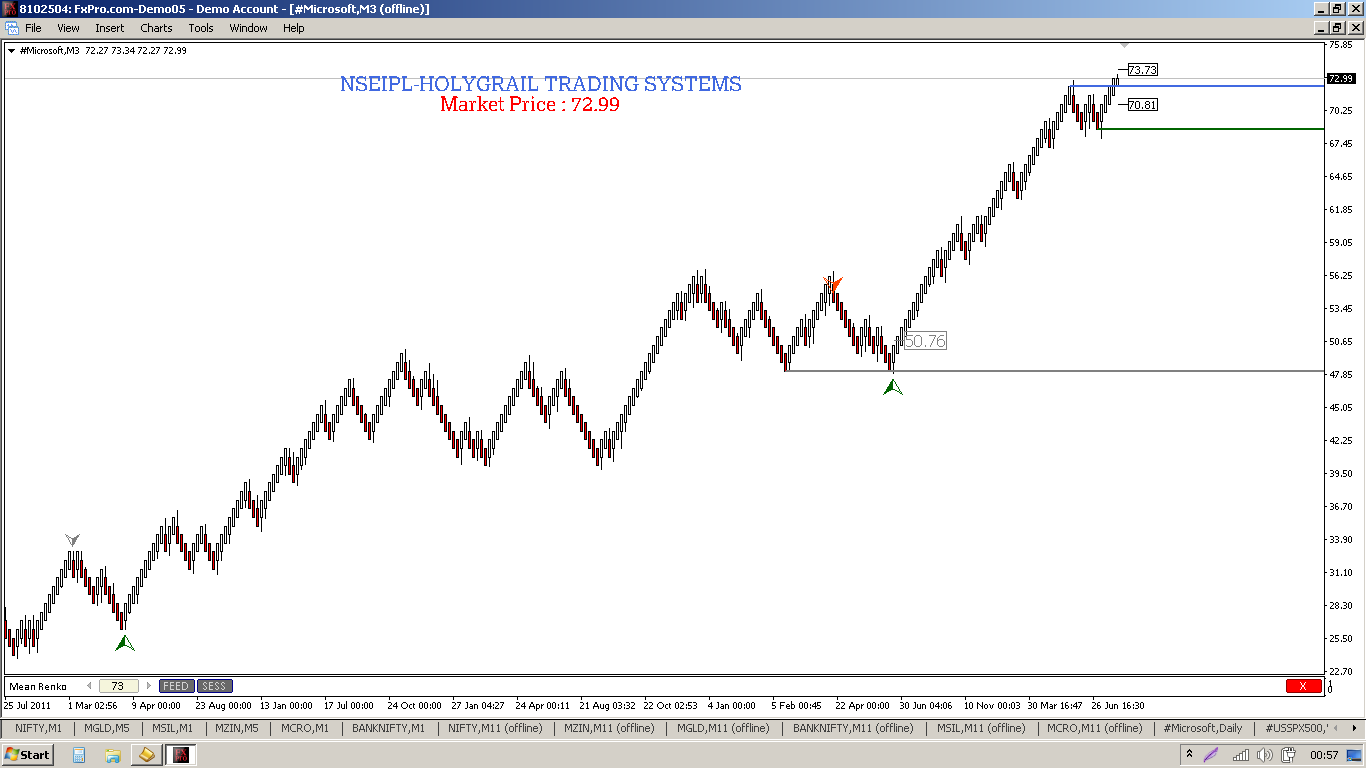Viewport: 1366px width, 768px height.
Task: Switch to the NIFTY,M1 chart tab
Action: pyautogui.click(x=38, y=728)
